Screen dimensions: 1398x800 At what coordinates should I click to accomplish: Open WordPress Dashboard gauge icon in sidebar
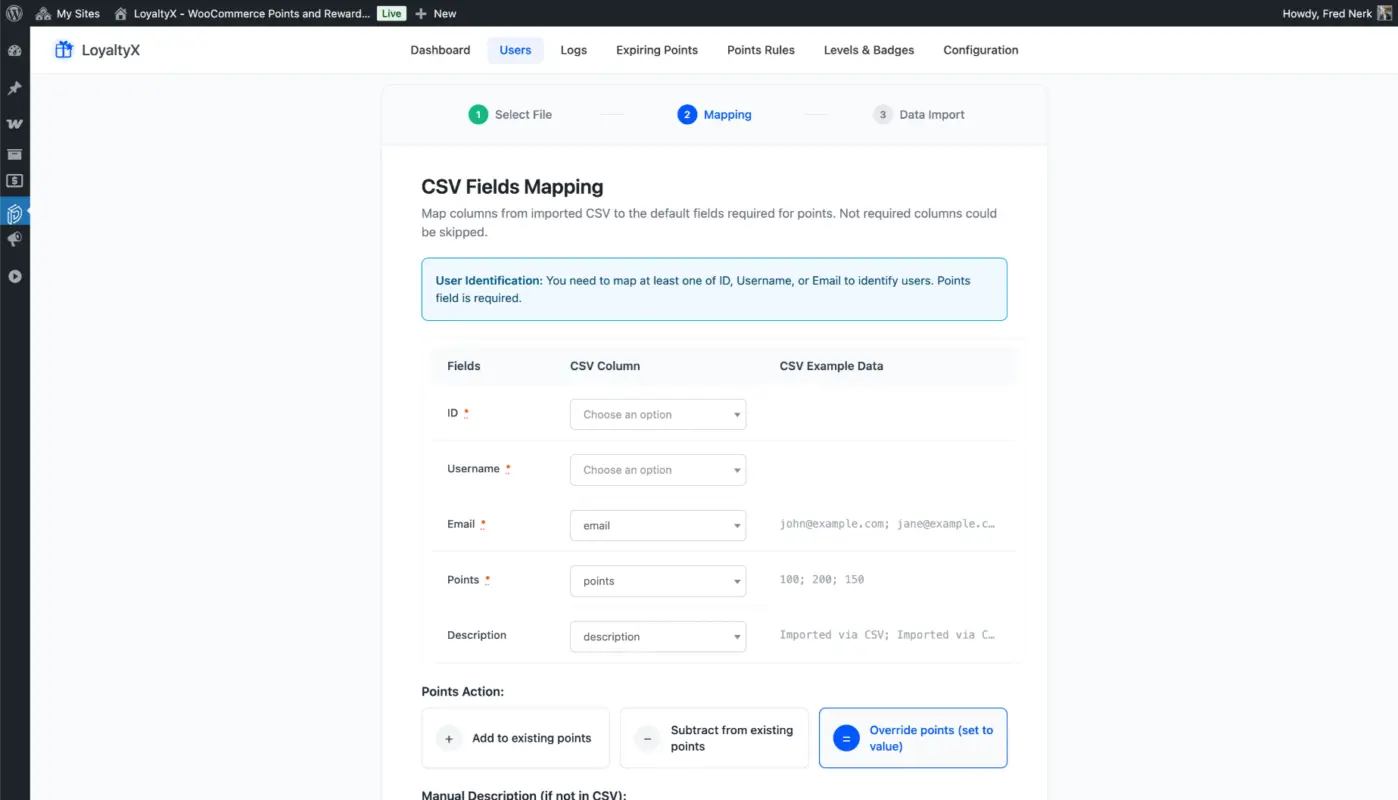[14, 50]
